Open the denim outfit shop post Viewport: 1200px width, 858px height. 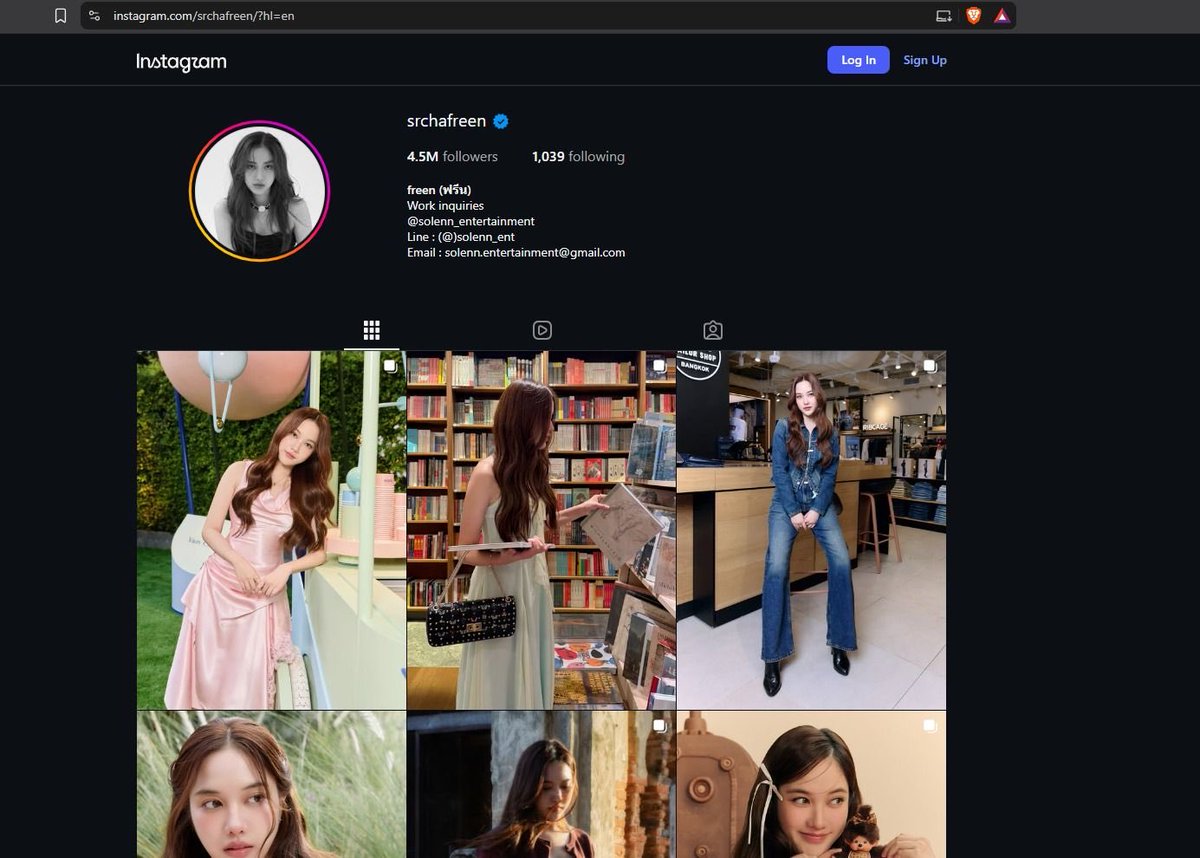(x=811, y=530)
